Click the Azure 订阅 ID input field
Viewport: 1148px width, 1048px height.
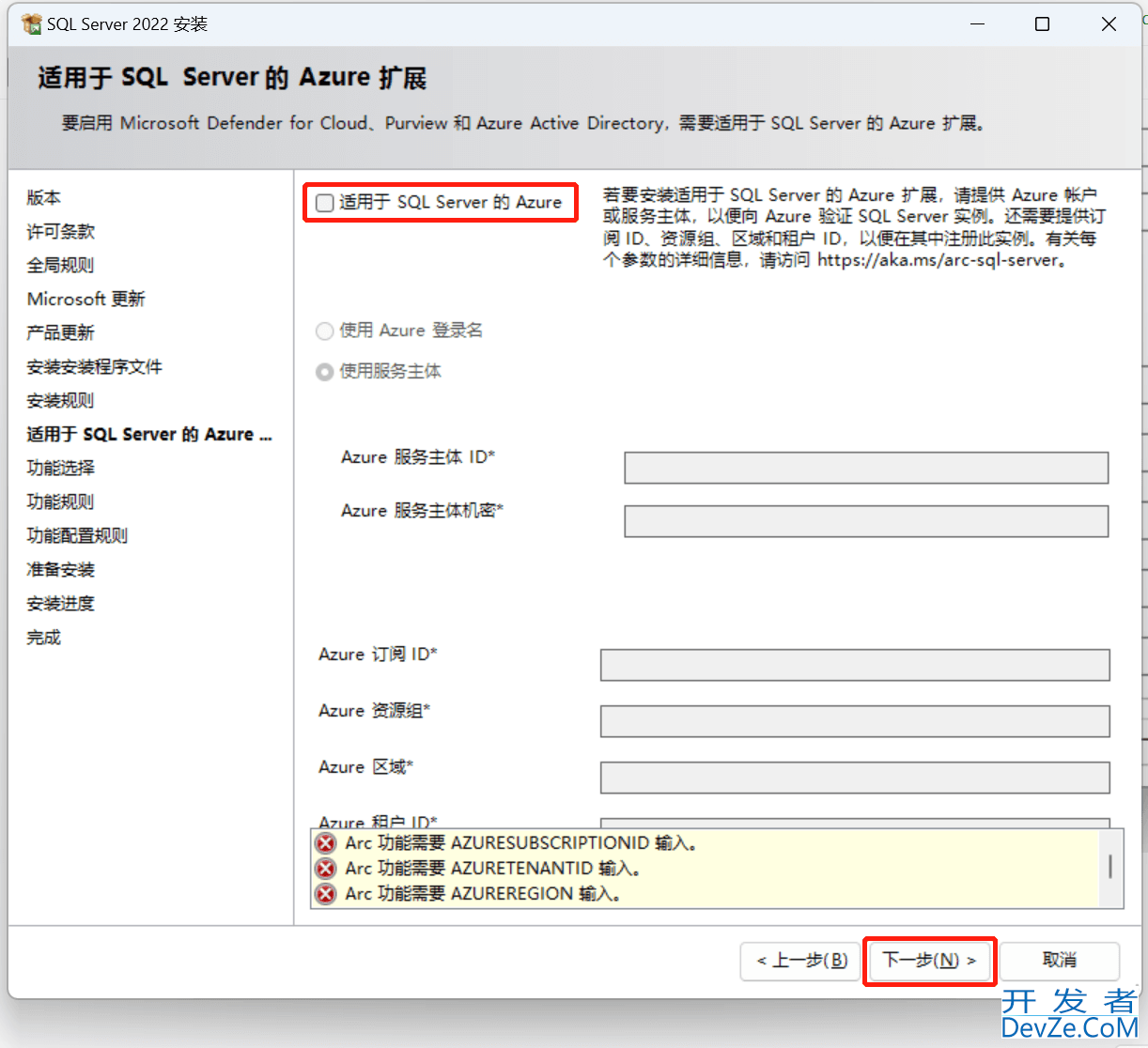(855, 665)
